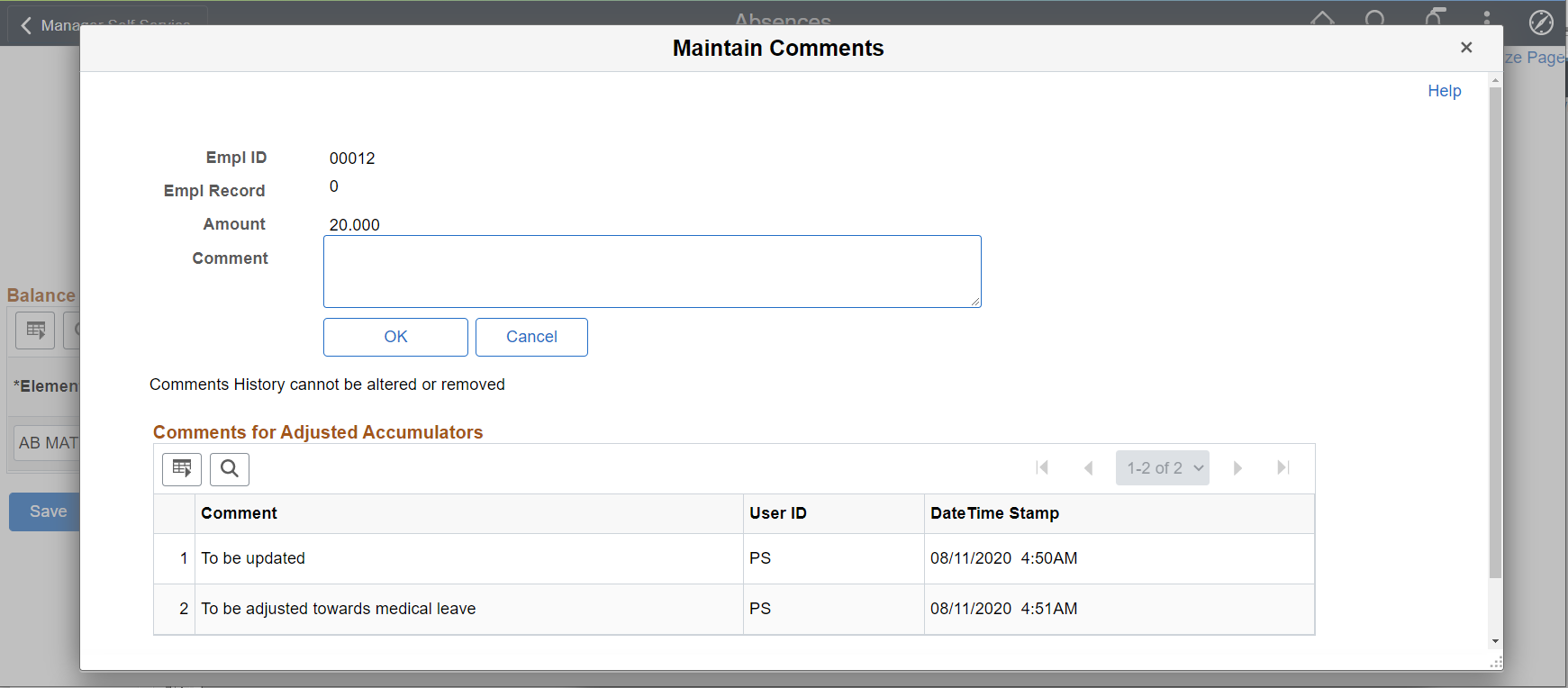
Task: Go to previous page of comments grid
Action: pyautogui.click(x=1088, y=467)
